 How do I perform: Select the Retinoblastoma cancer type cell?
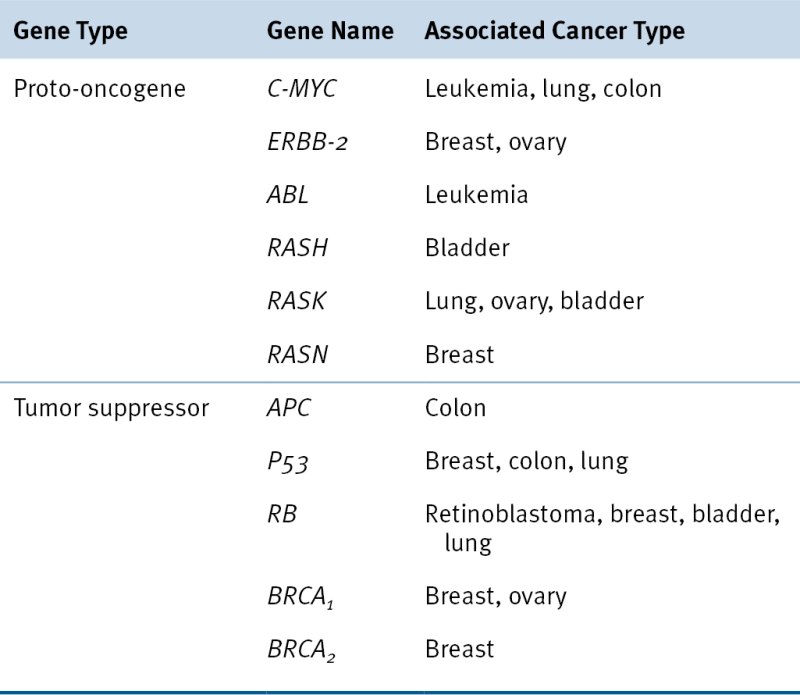[601, 527]
